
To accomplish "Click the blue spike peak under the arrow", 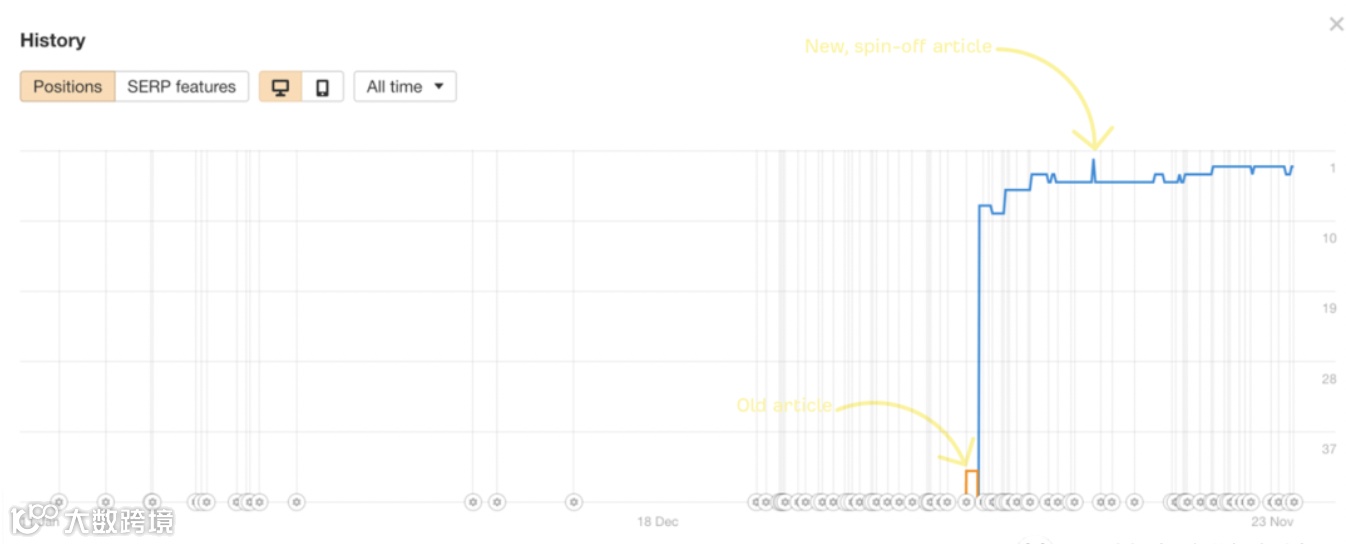I will click(x=1093, y=161).
